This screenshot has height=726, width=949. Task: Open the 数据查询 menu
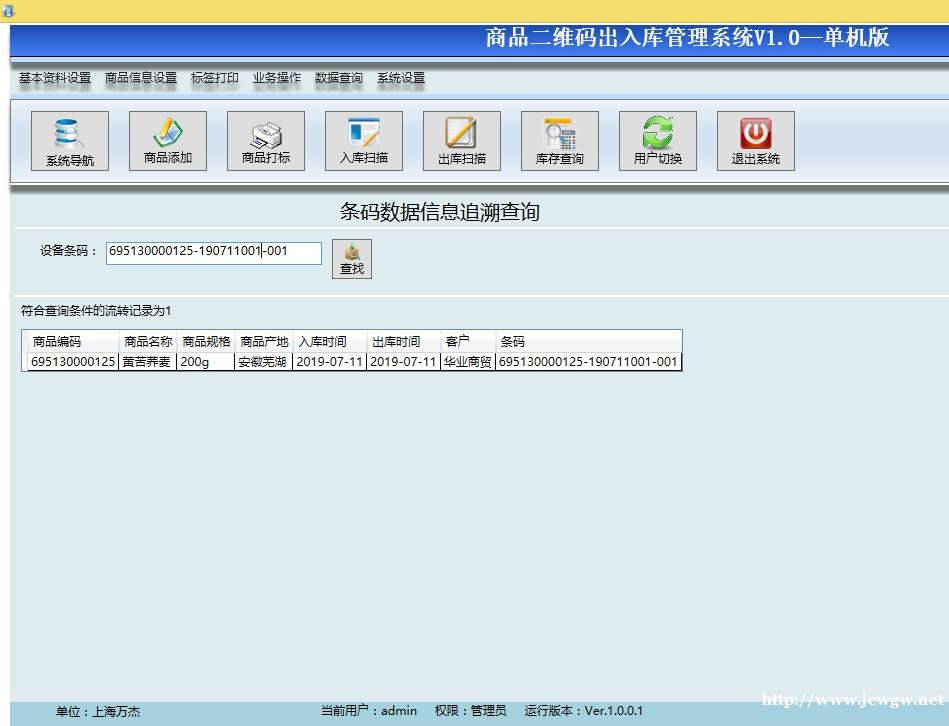click(338, 78)
